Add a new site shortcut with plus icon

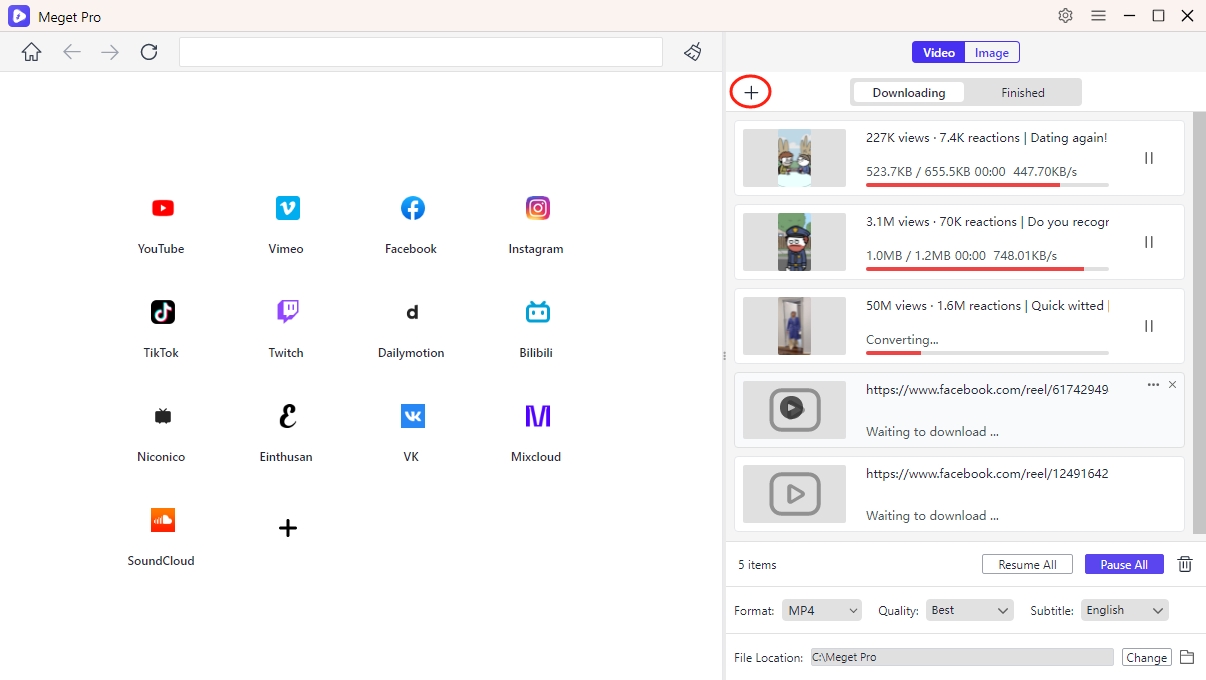(288, 528)
